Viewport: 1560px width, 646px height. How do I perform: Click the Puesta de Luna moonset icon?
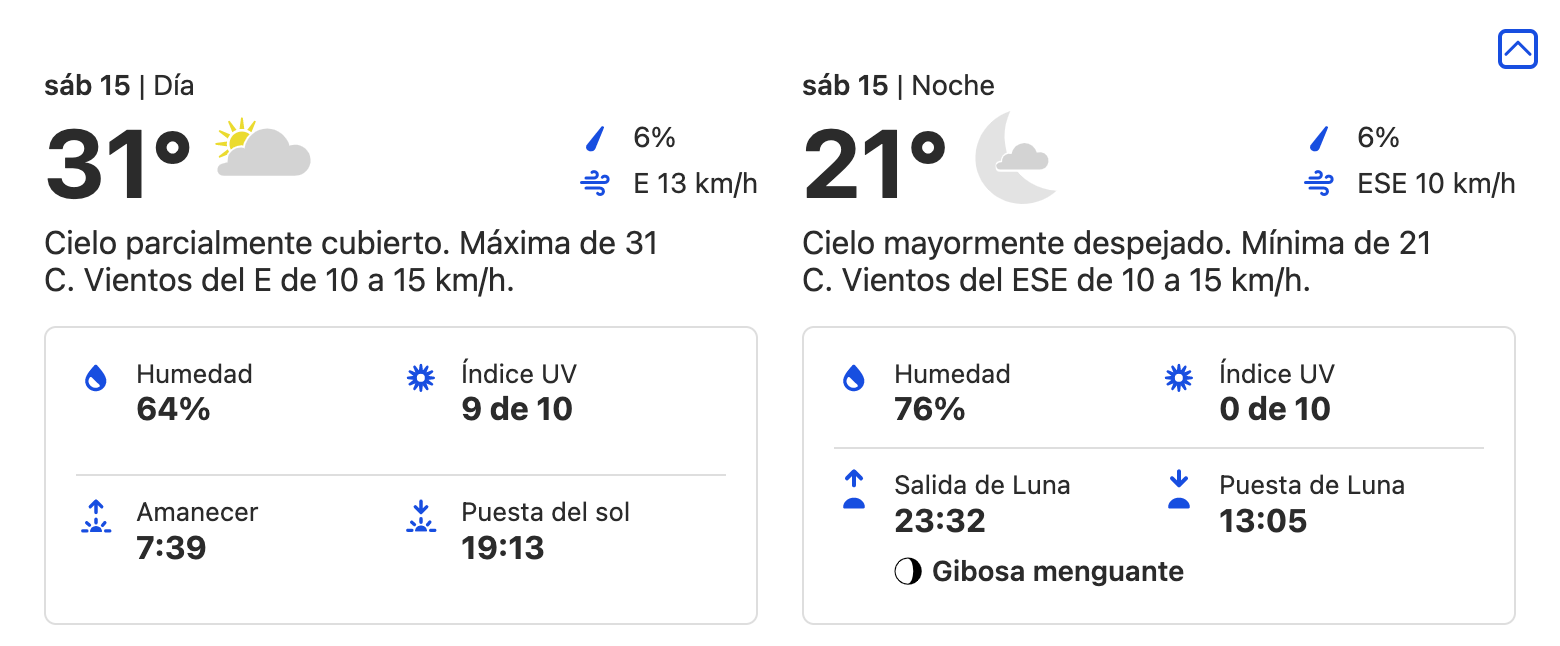click(x=1179, y=490)
